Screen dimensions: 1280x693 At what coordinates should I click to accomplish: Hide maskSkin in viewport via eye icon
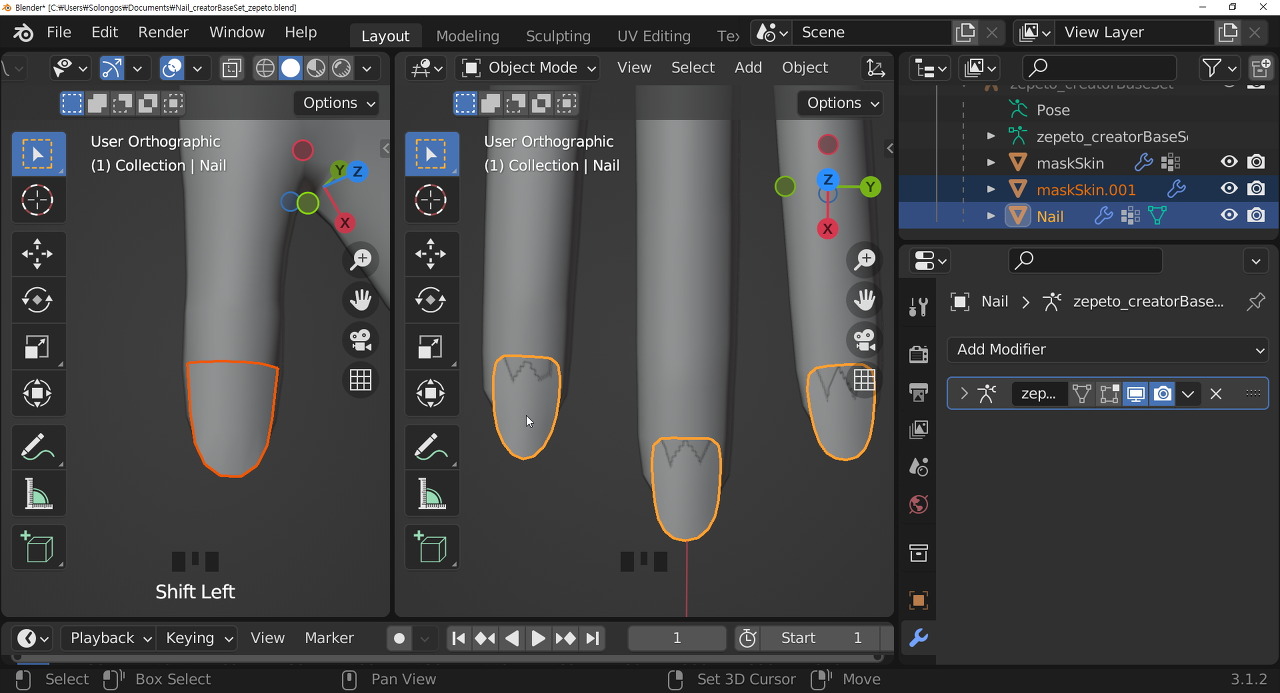coord(1229,162)
